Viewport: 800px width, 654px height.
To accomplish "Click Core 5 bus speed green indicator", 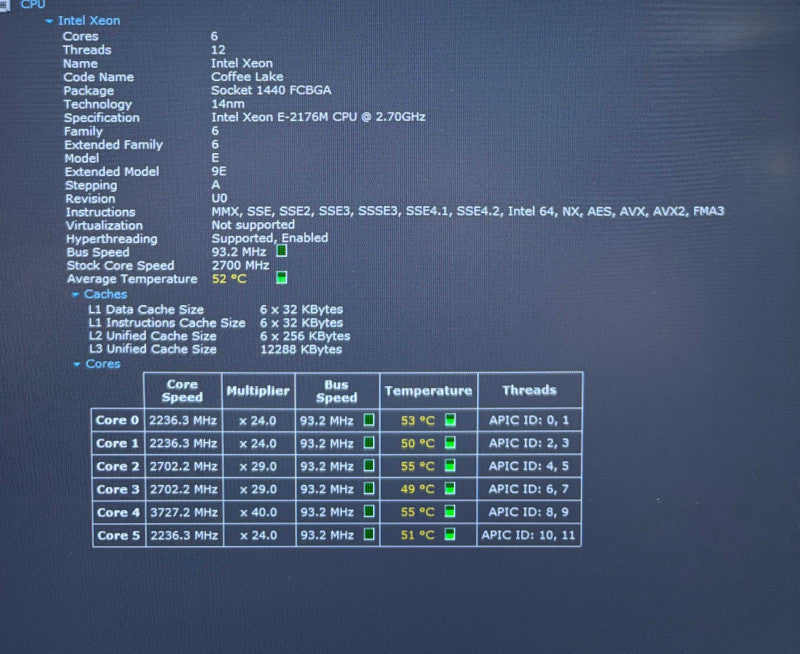I will click(x=369, y=535).
